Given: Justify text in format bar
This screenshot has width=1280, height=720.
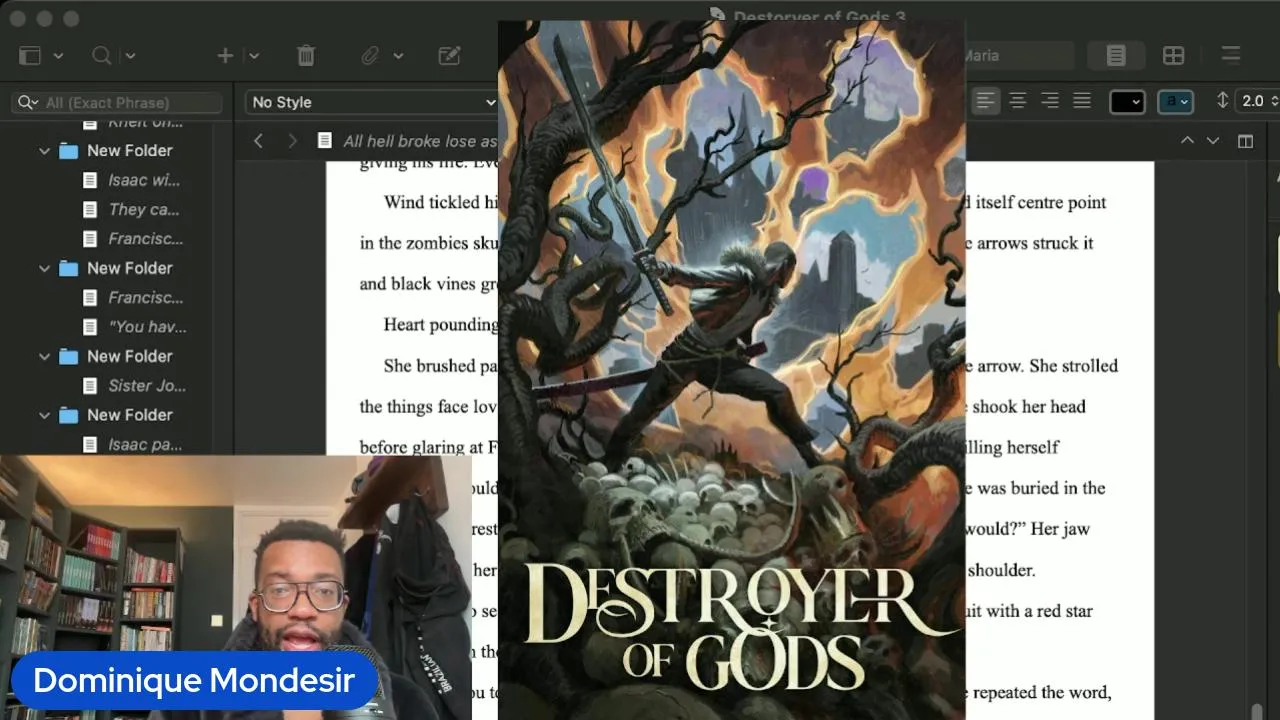Looking at the screenshot, I should pos(1082,101).
